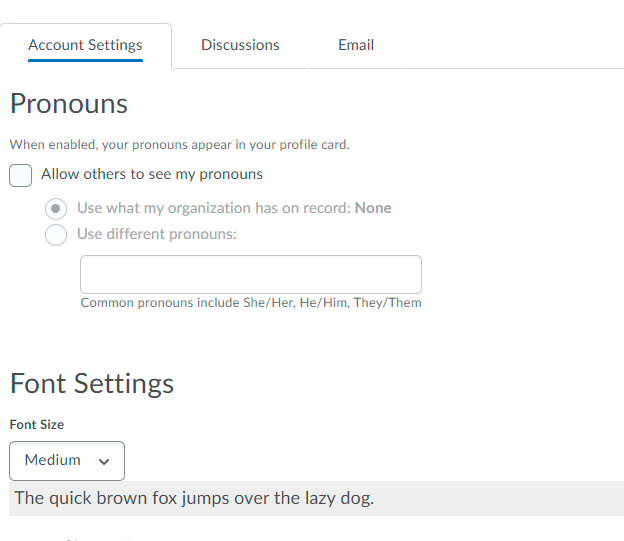Click the bold 'None' pronoun value
The image size is (624, 541).
tap(373, 208)
